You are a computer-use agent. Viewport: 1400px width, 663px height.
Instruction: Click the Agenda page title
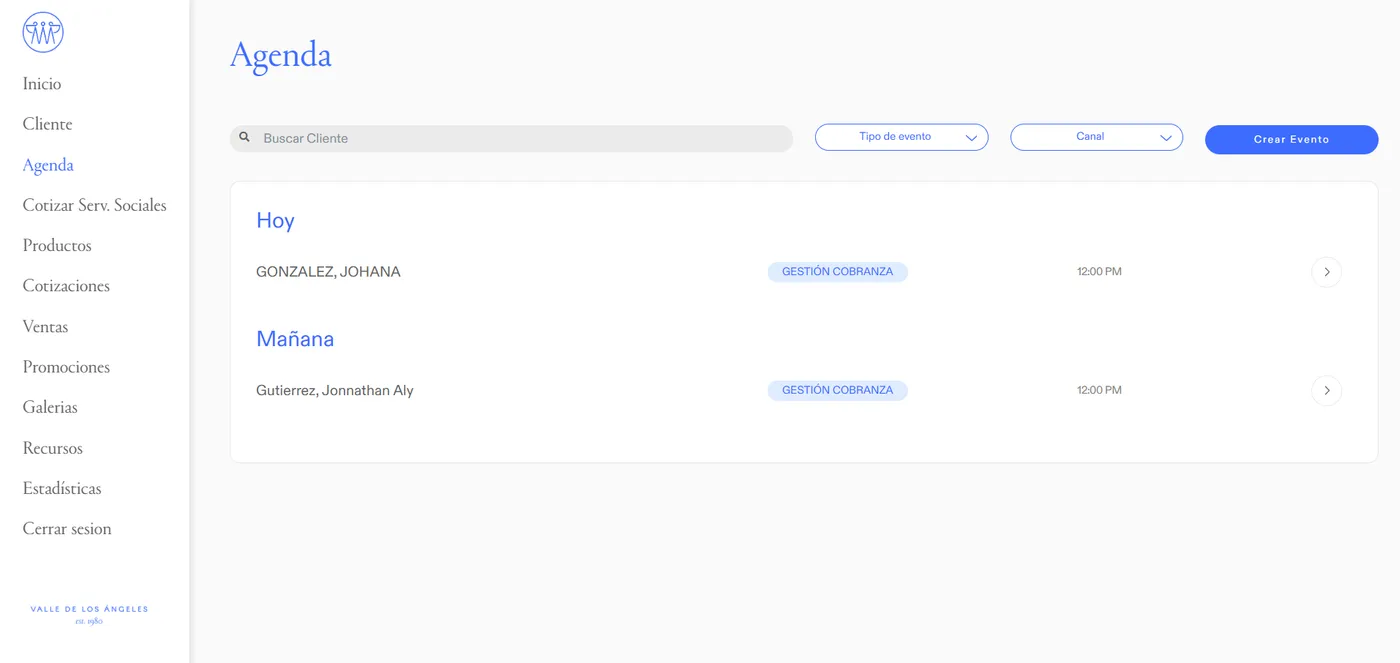281,55
